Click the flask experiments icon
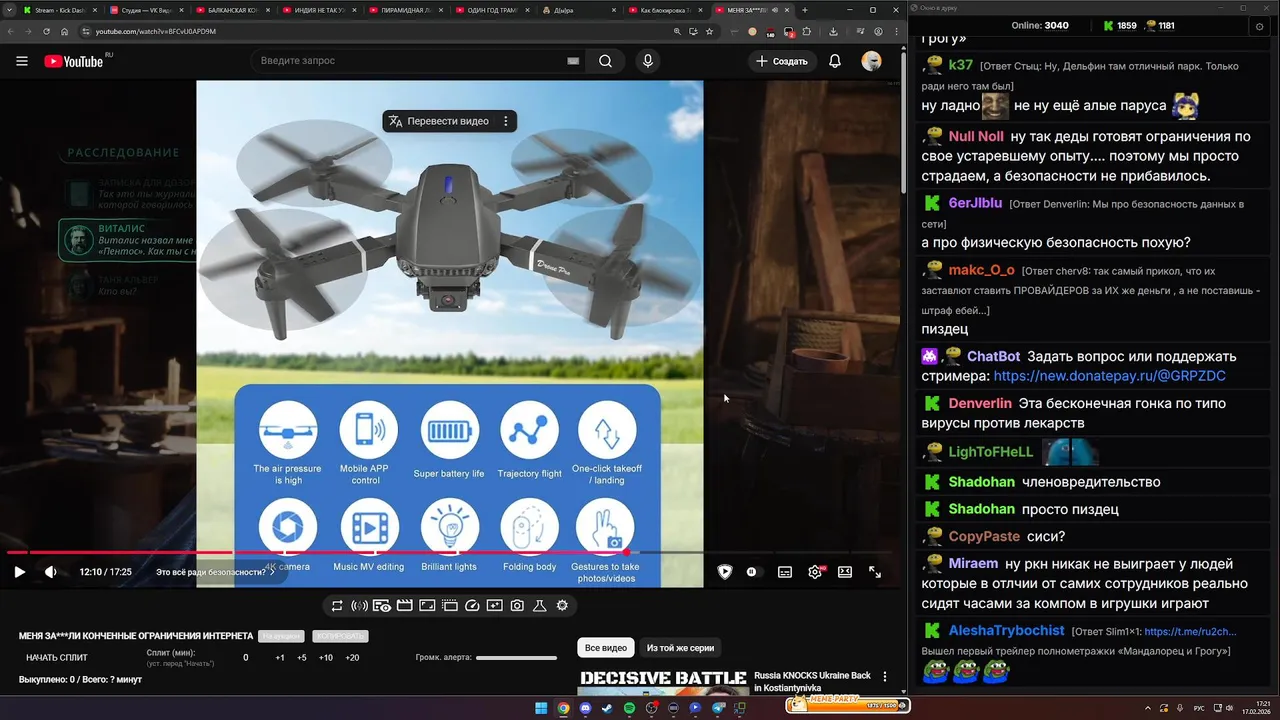The image size is (1280, 720). coord(540,605)
